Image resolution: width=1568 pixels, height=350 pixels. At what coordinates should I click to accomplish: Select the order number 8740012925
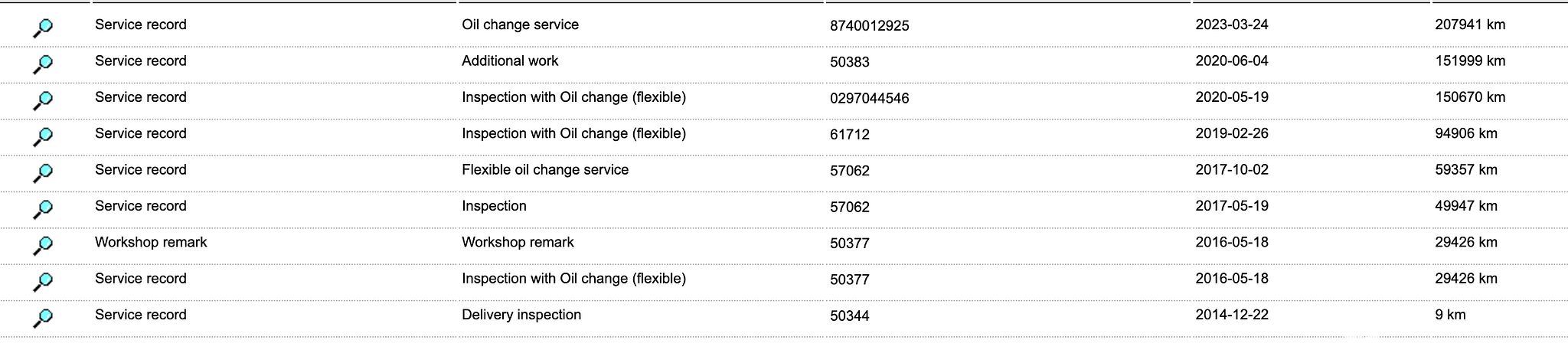click(869, 25)
